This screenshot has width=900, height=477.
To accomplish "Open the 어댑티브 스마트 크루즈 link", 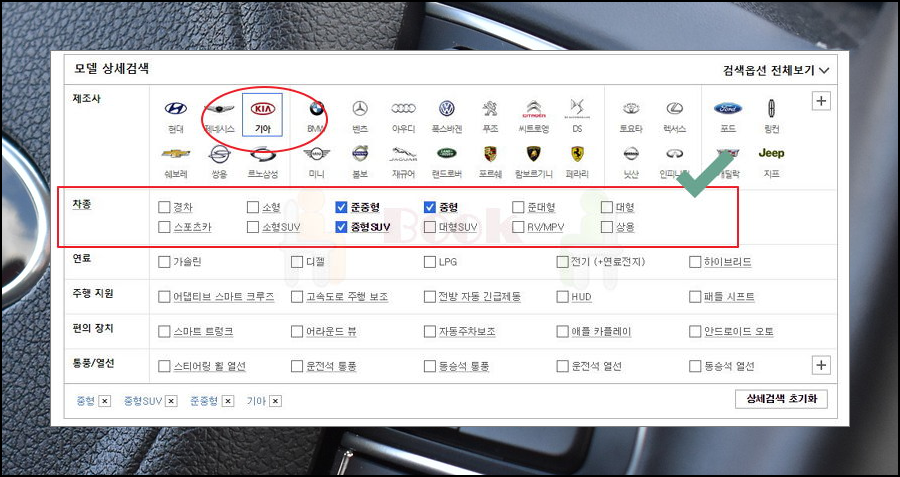I will pyautogui.click(x=224, y=297).
